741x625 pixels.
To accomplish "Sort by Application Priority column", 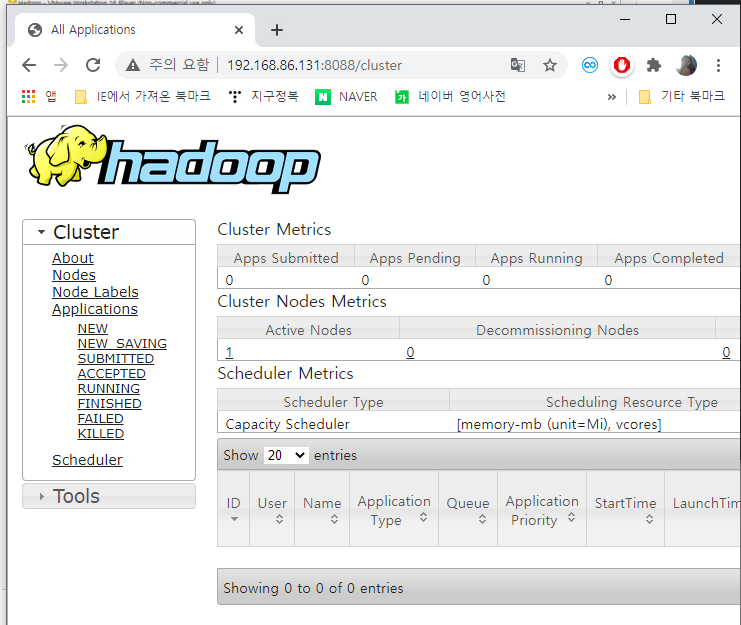I will 542,509.
